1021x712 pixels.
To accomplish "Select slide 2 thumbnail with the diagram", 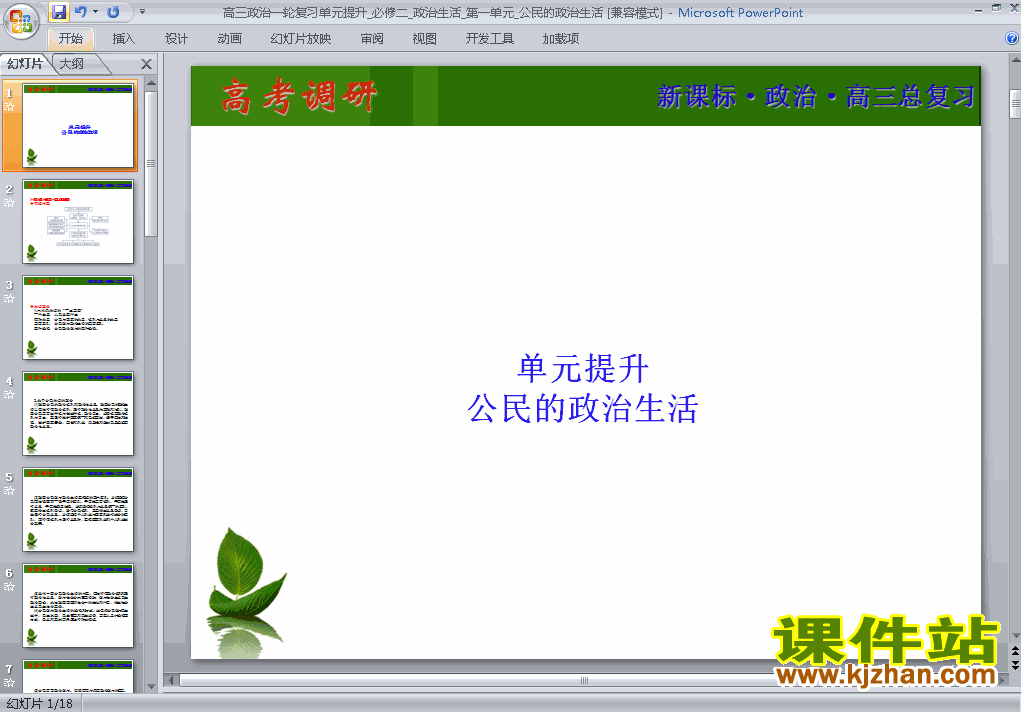I will point(78,221).
